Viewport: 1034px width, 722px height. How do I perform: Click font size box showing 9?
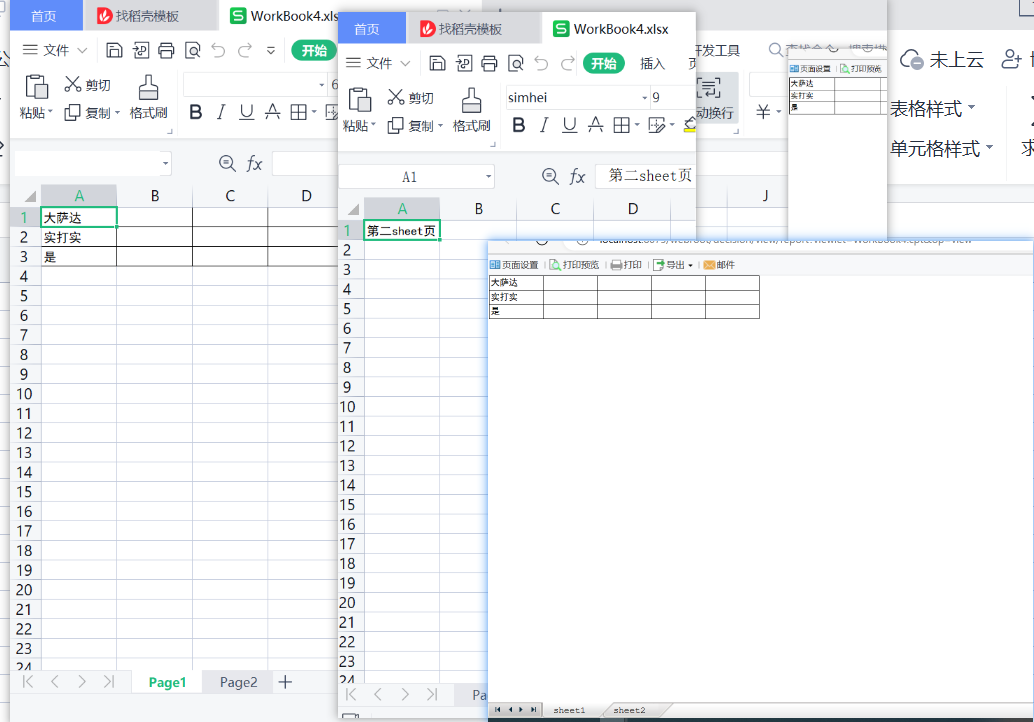(671, 98)
